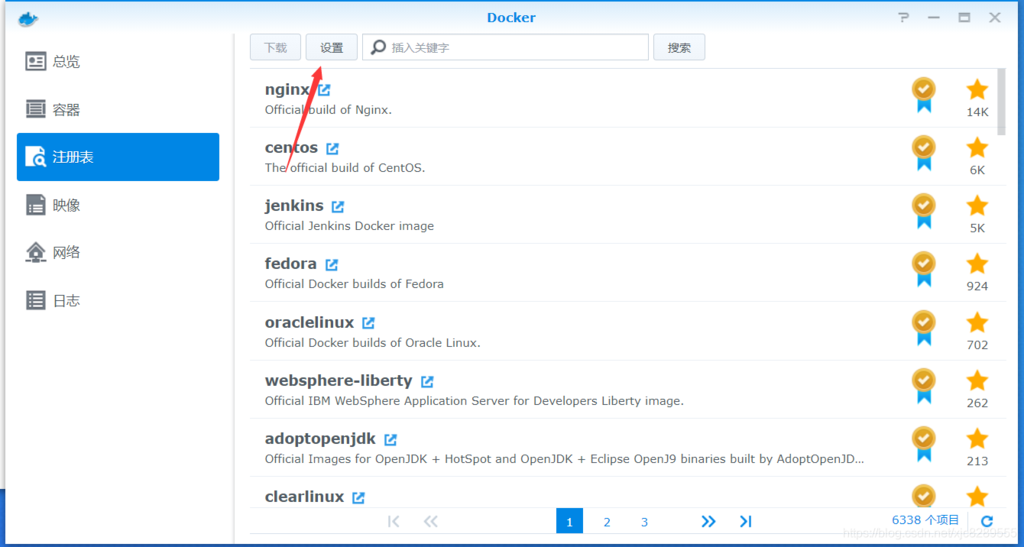
Task: Click description 'Official Docker builds of Fedora'
Action: [x=354, y=284]
